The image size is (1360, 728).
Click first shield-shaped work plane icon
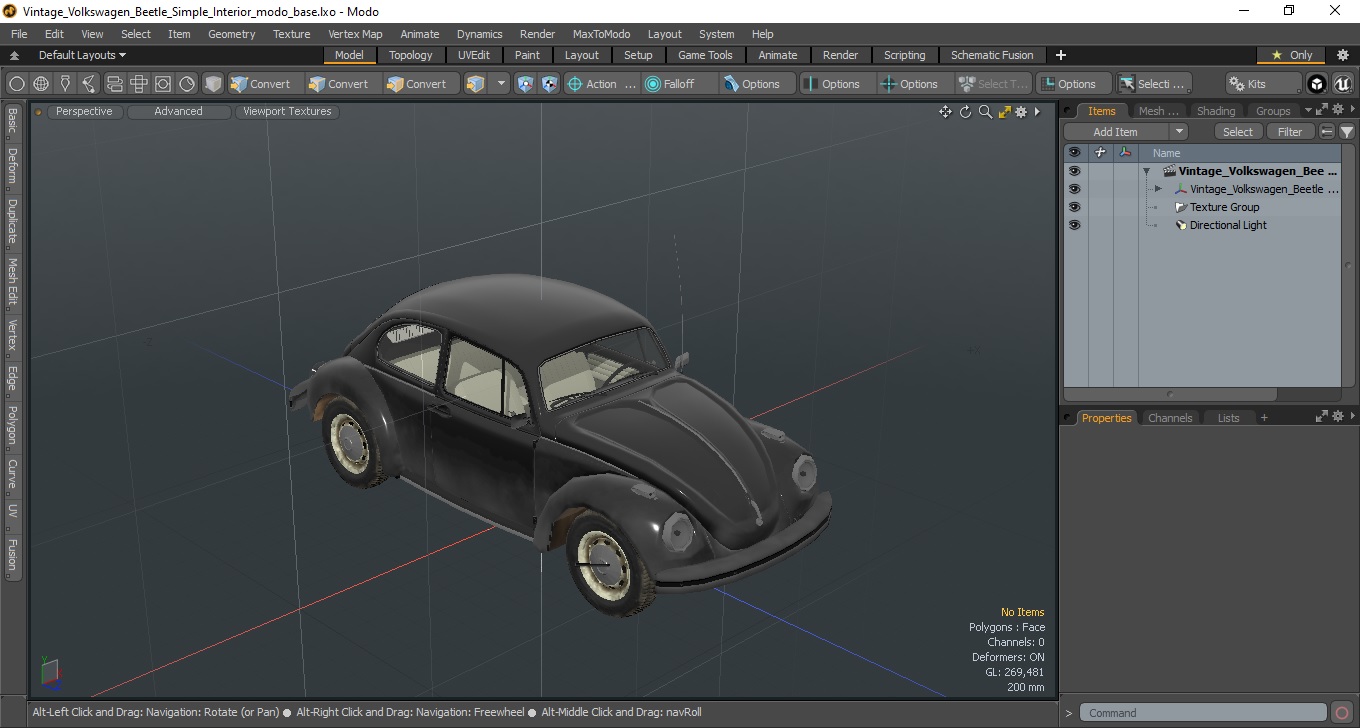tap(526, 84)
